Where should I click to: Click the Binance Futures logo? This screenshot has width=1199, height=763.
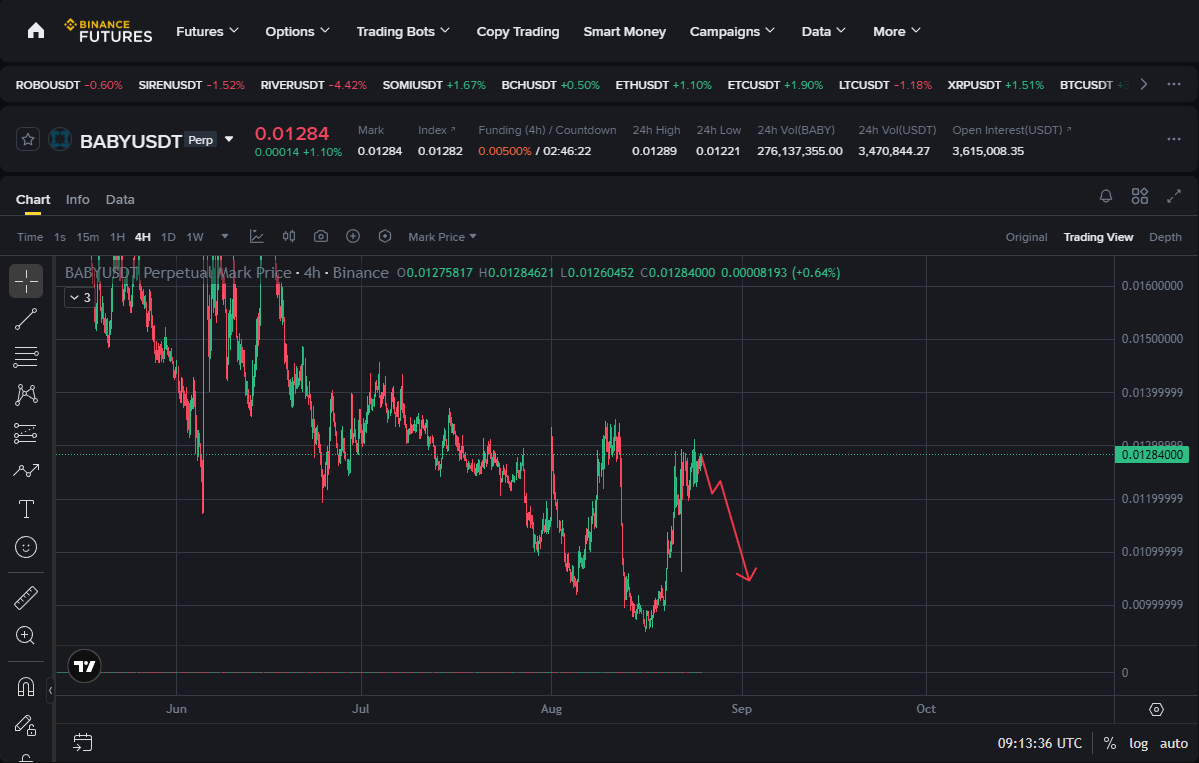click(109, 31)
